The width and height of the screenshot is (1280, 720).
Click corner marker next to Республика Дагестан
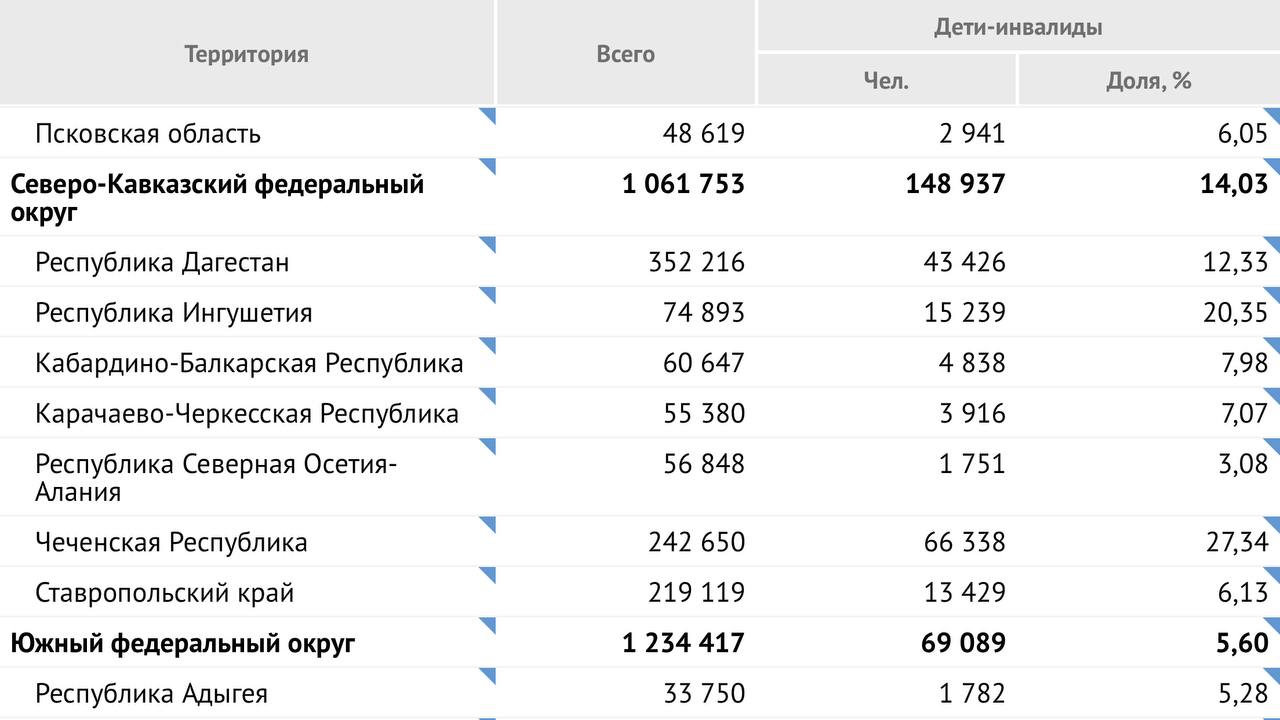coord(489,243)
